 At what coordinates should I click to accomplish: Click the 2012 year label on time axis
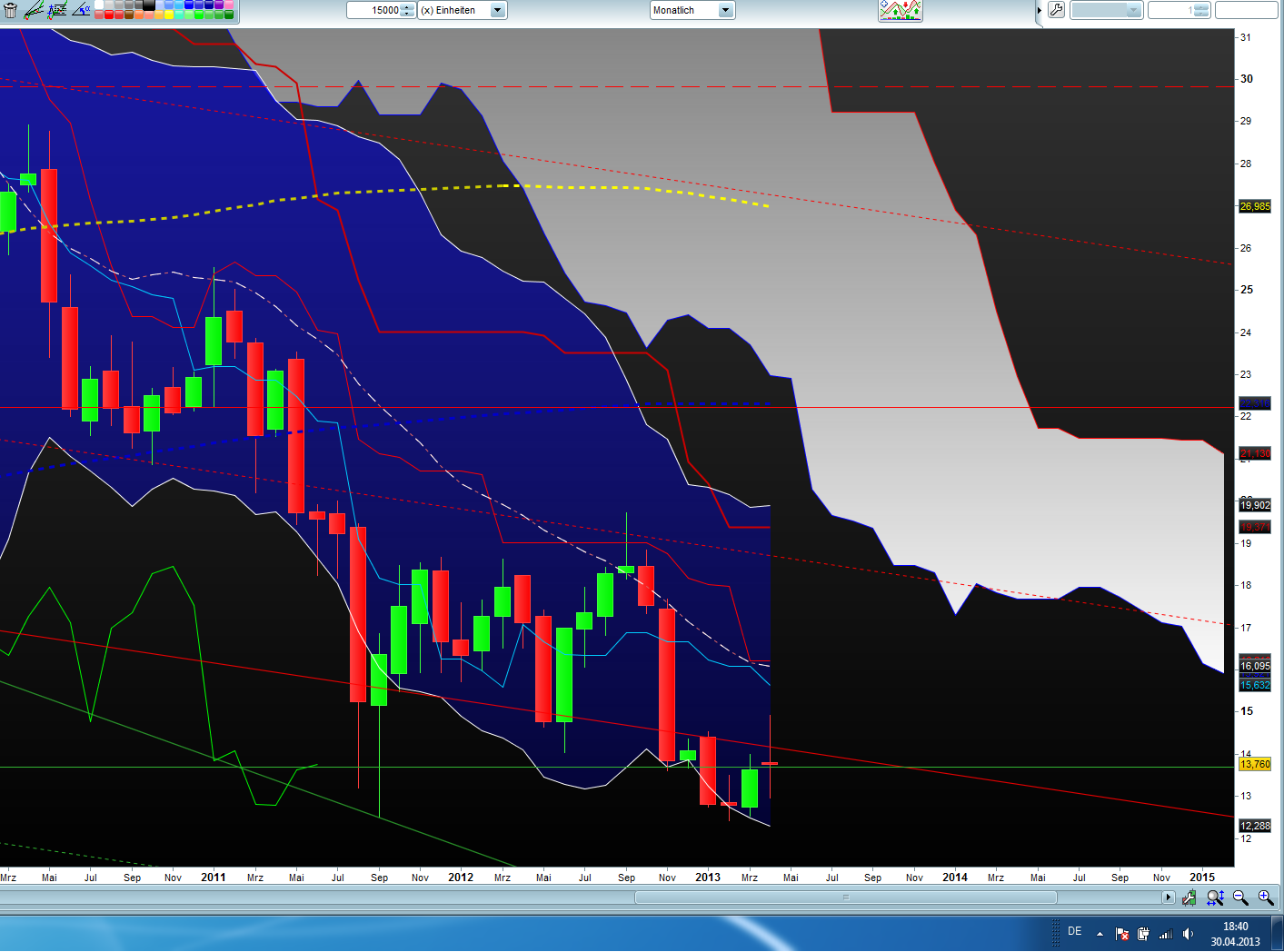[x=461, y=877]
